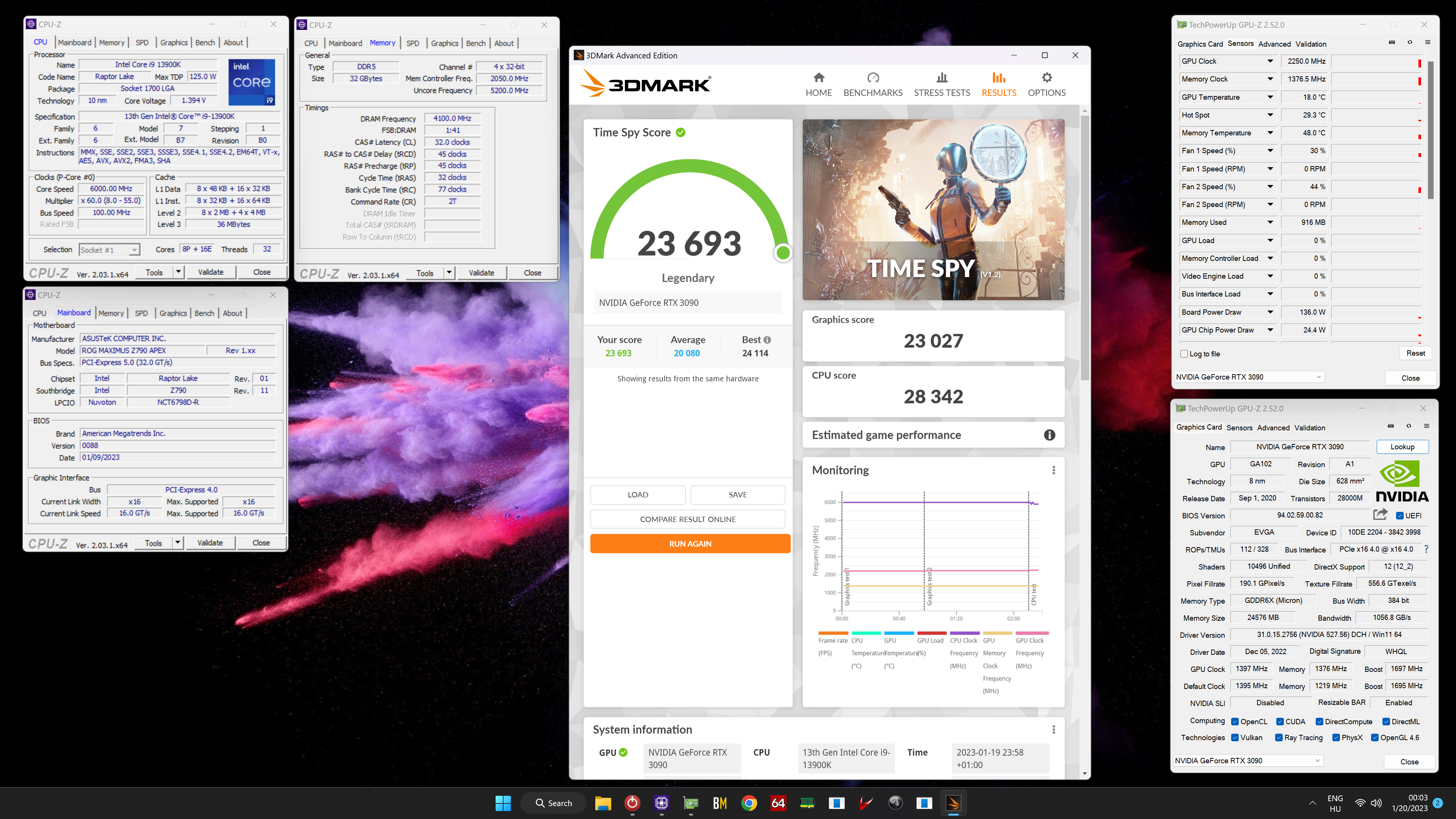The image size is (1456, 819).
Task: Click COMPARE RESULT ONLINE button
Action: (687, 519)
